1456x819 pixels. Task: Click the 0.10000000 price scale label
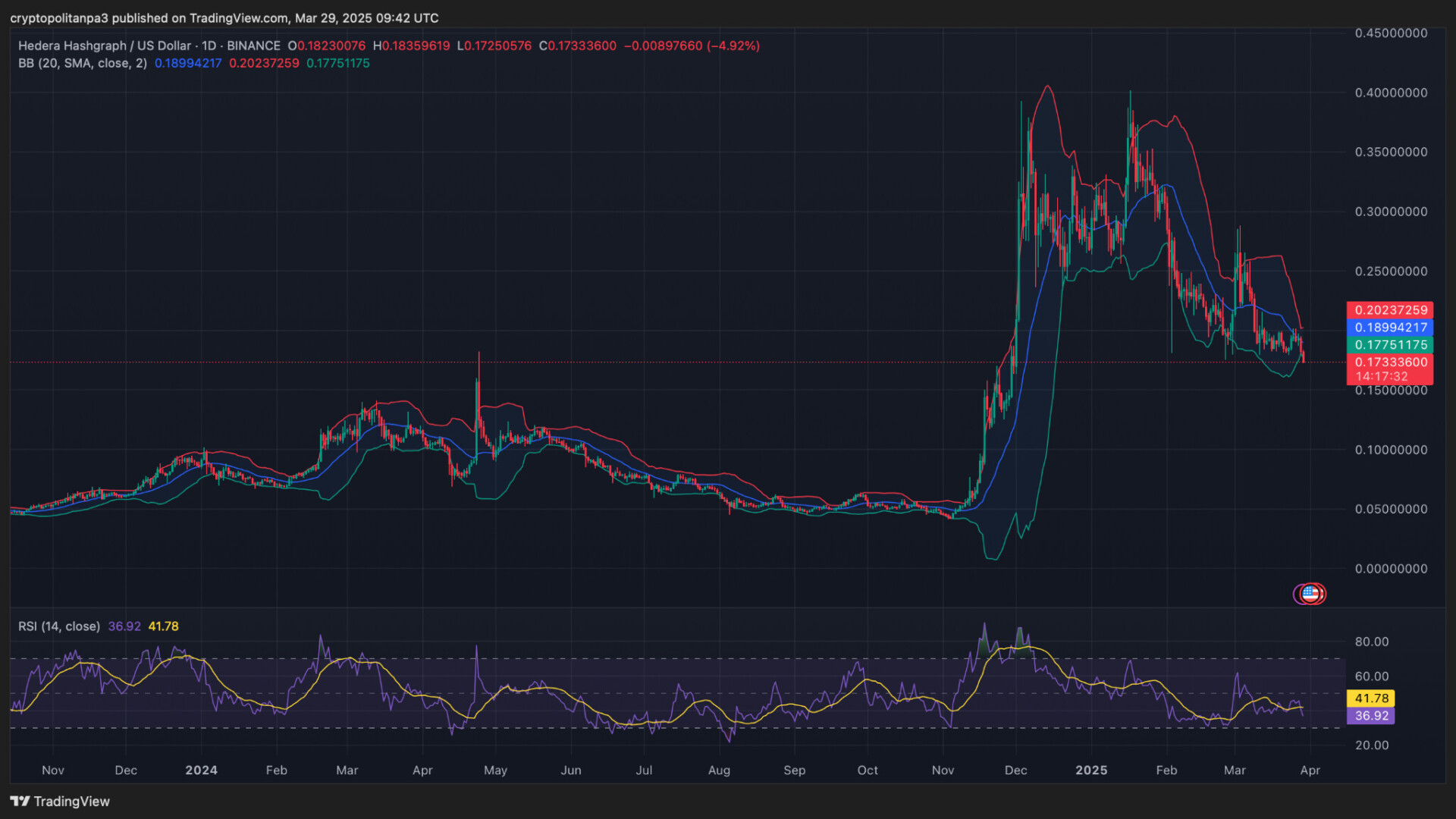coord(1391,450)
